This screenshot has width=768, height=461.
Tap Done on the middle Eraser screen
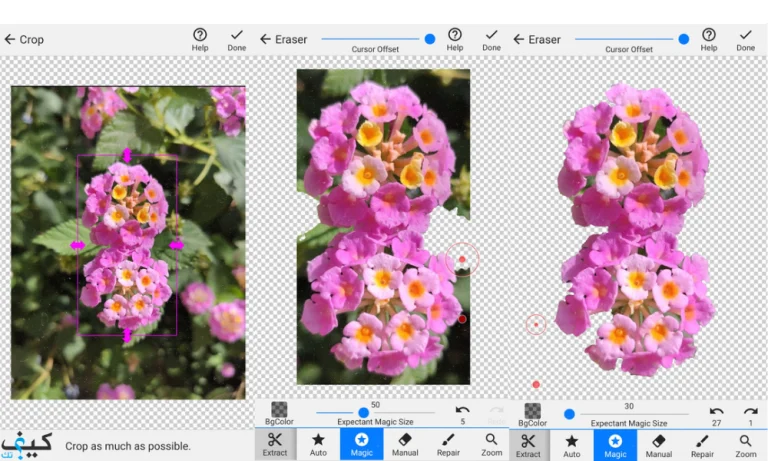pos(491,40)
